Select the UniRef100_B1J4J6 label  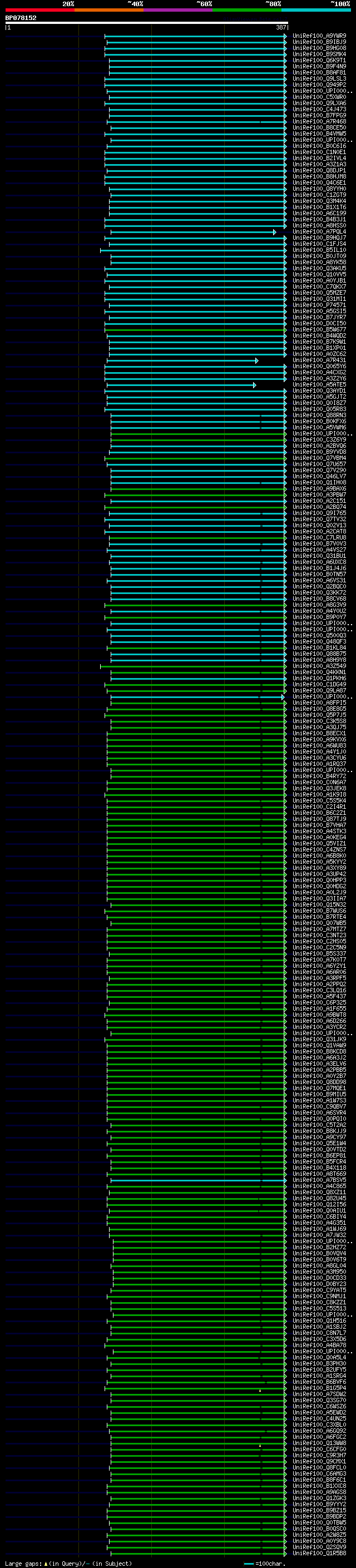pos(319,568)
